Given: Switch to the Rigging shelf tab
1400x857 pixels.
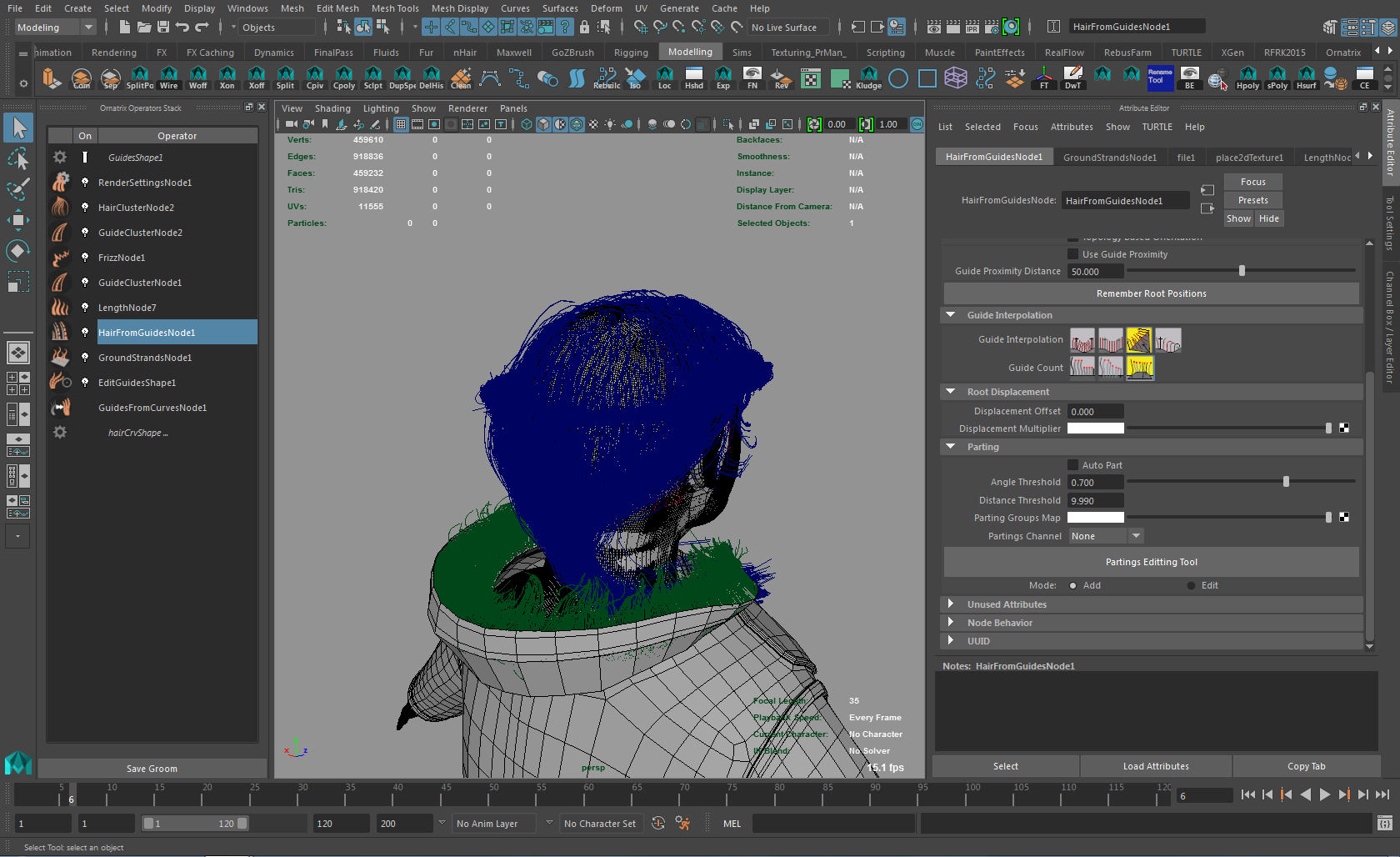Looking at the screenshot, I should 630,53.
